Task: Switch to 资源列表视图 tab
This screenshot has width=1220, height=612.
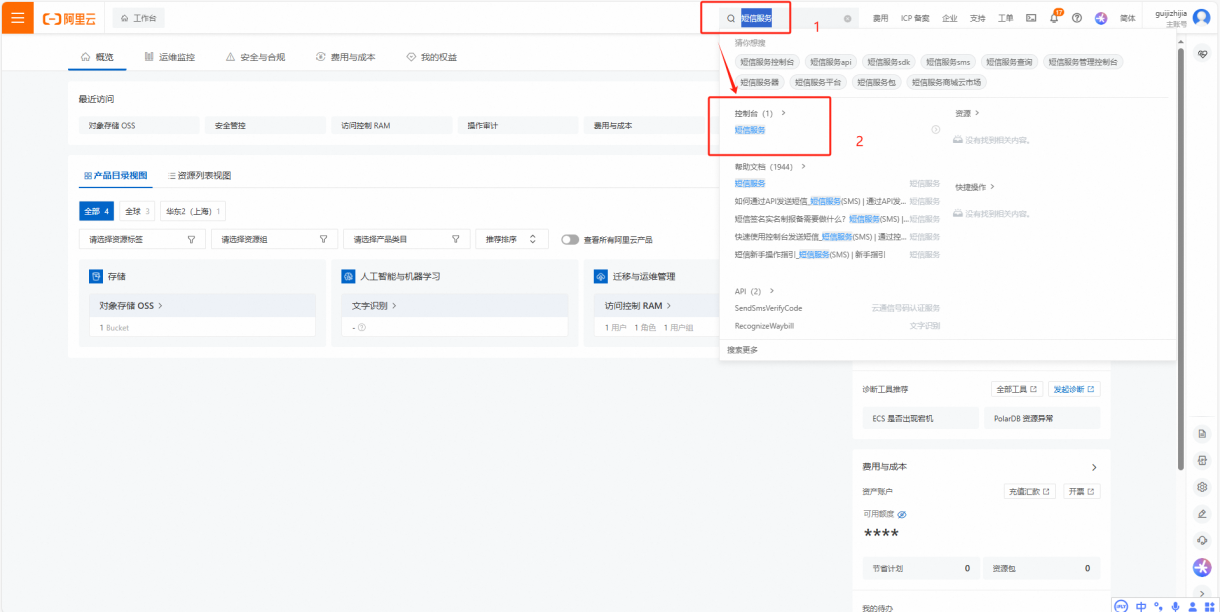Action: [x=199, y=175]
